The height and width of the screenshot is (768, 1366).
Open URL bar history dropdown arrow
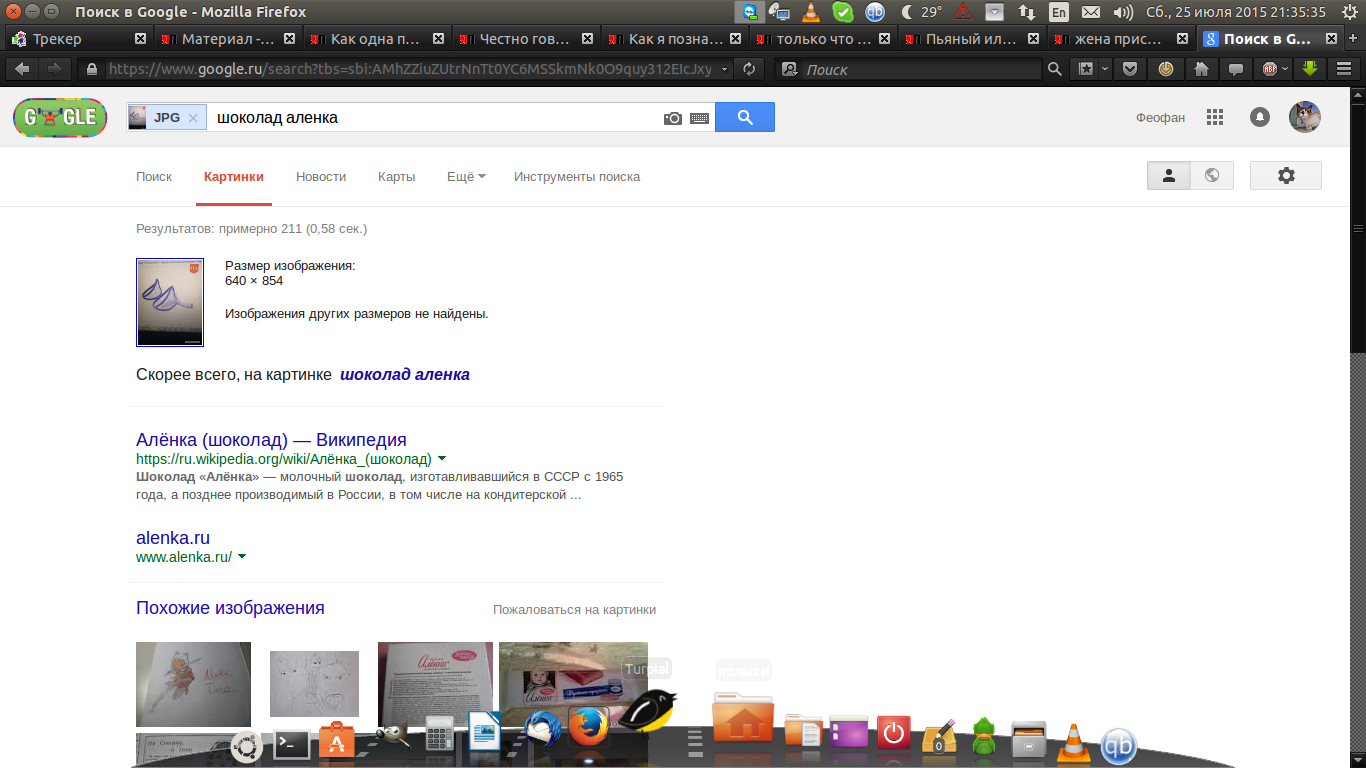pyautogui.click(x=723, y=69)
